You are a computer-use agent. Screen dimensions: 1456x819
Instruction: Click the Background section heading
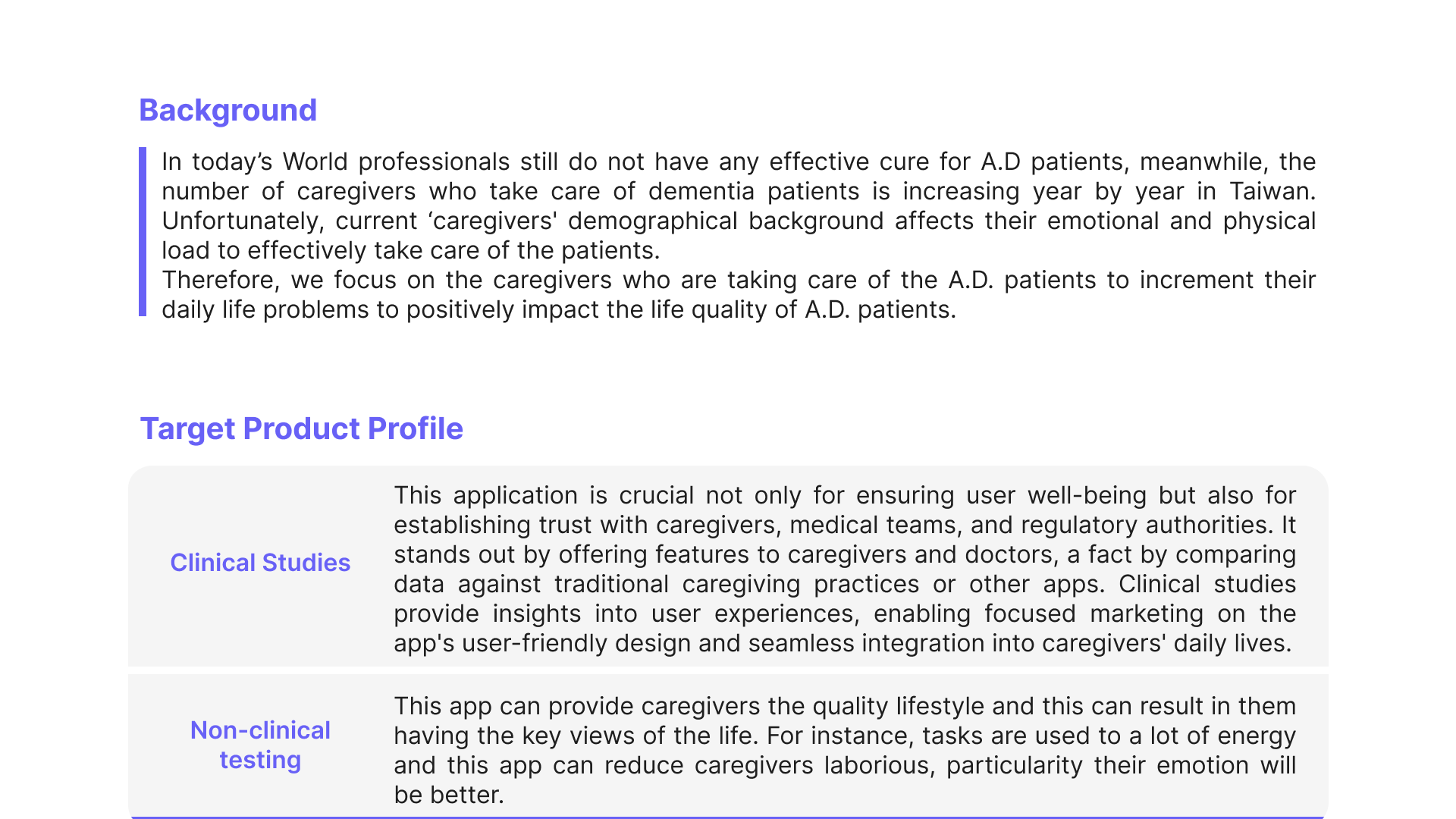(x=227, y=111)
